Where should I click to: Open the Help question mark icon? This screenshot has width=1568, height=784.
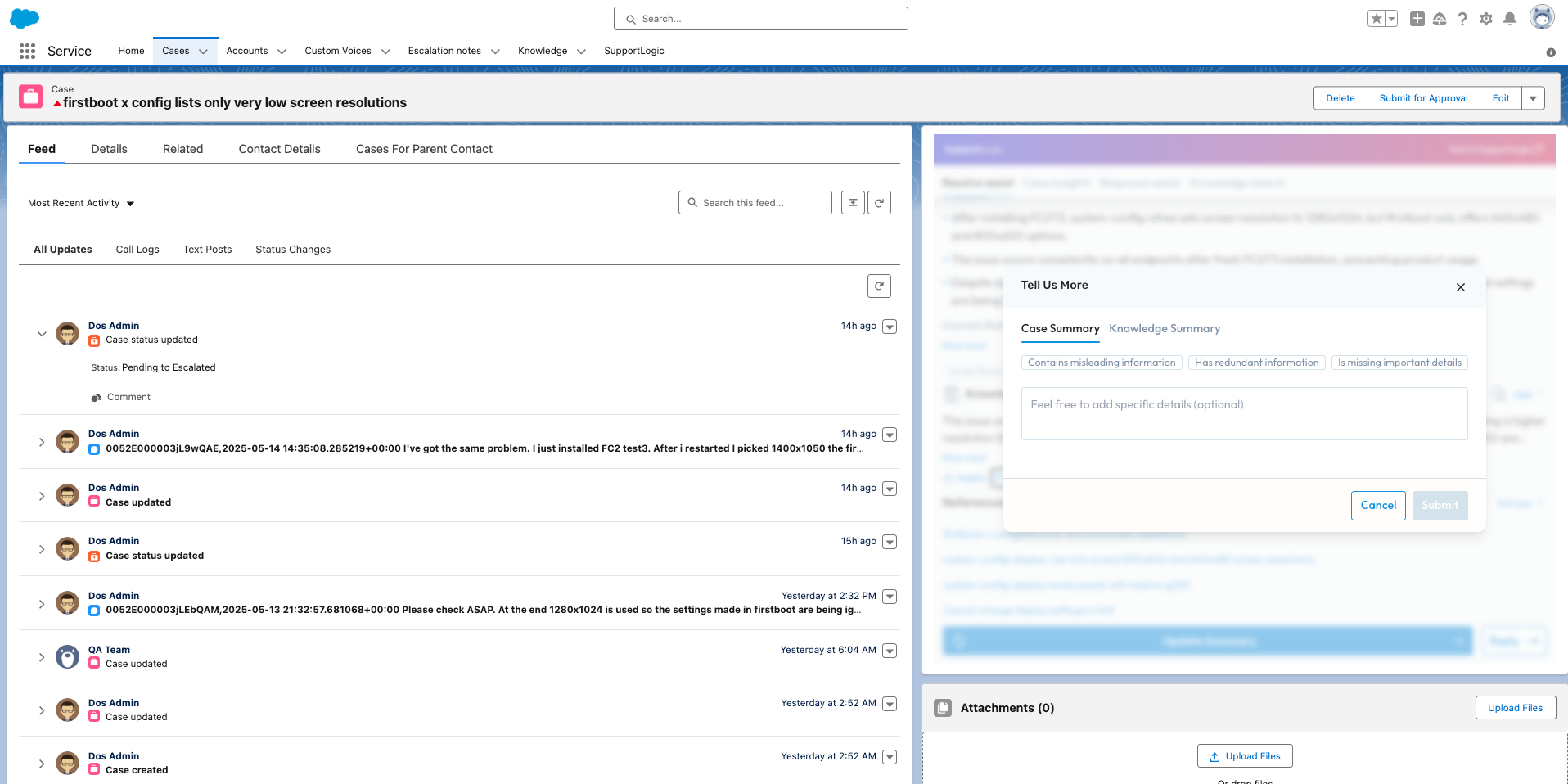(x=1462, y=19)
